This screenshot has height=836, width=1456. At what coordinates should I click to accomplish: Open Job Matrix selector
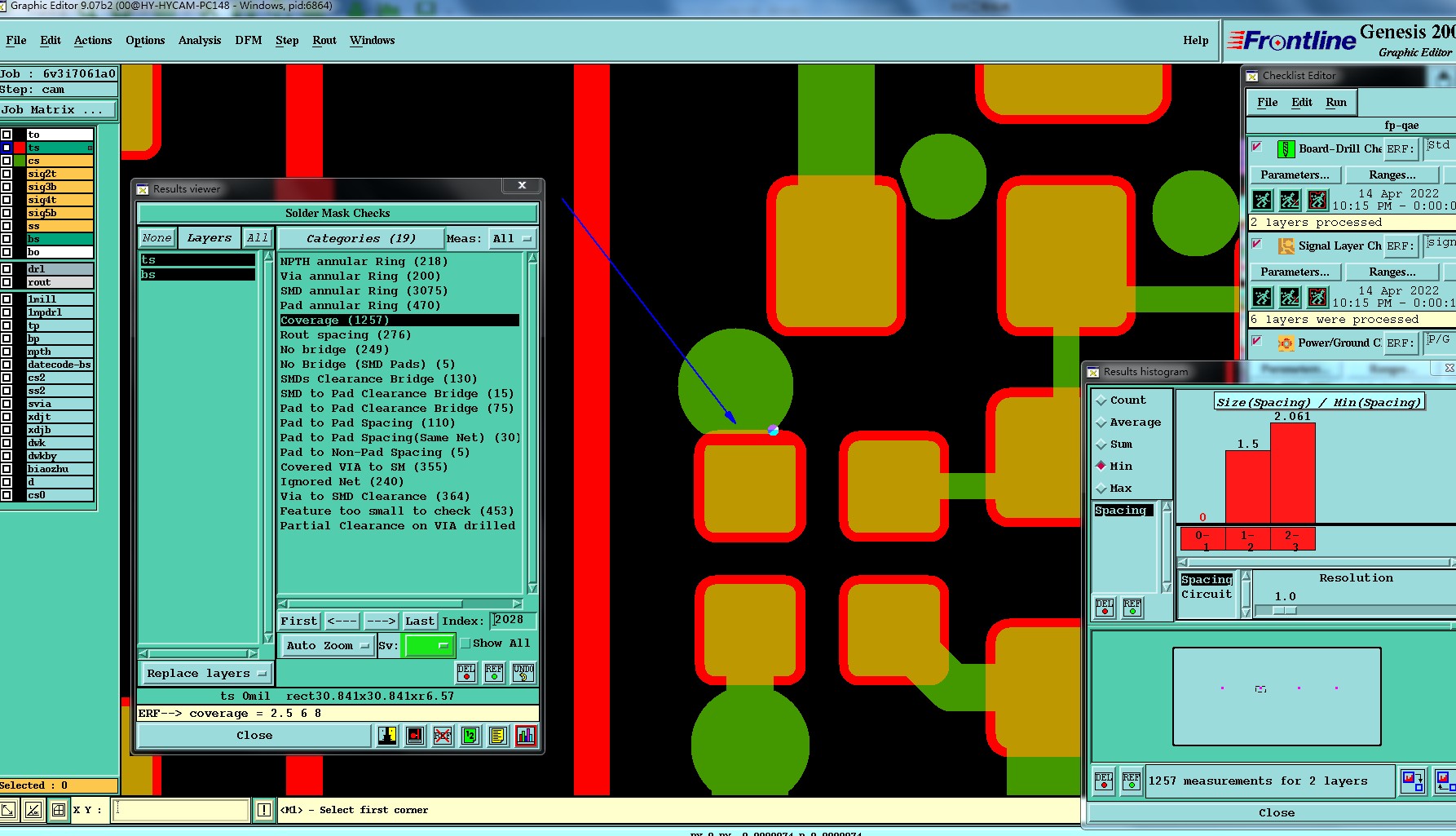(x=58, y=109)
